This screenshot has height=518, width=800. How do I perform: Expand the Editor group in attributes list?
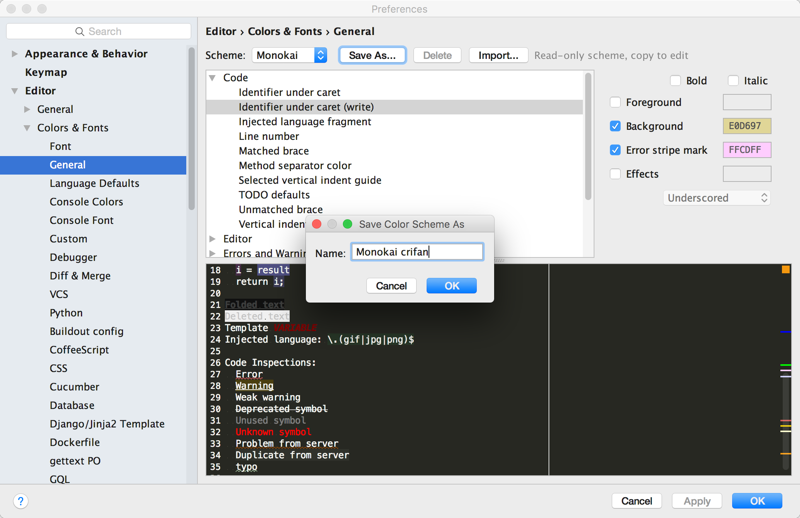pos(212,239)
